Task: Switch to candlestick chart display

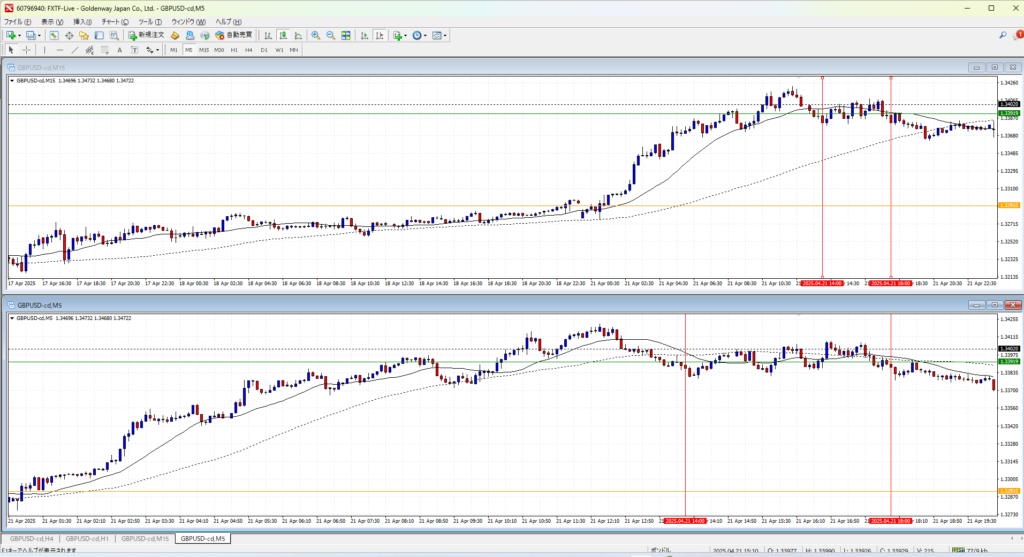Action: [x=283, y=35]
